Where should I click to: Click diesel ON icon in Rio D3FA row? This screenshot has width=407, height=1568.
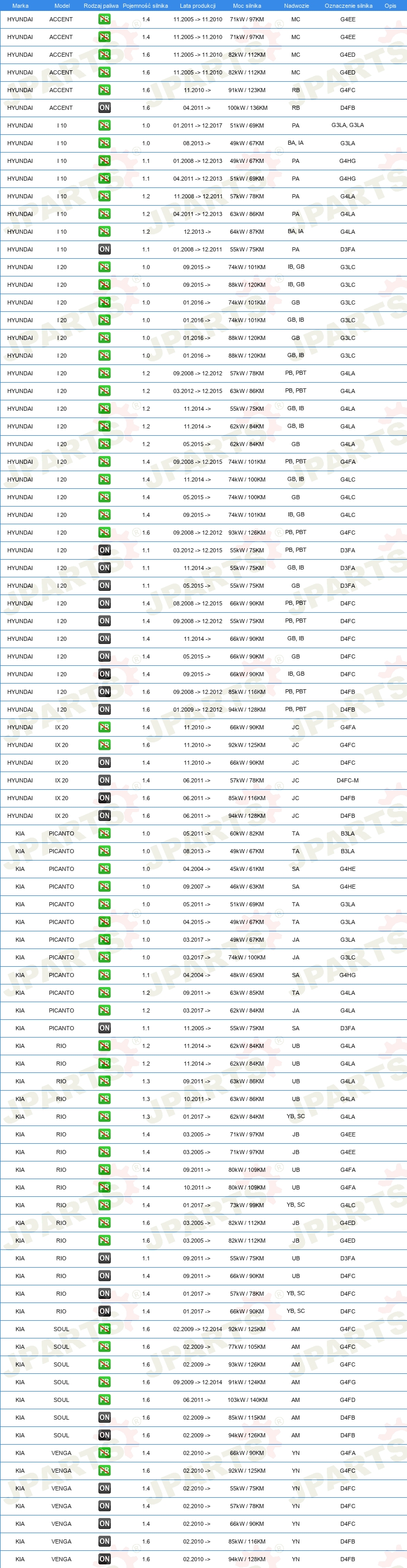105,1258
